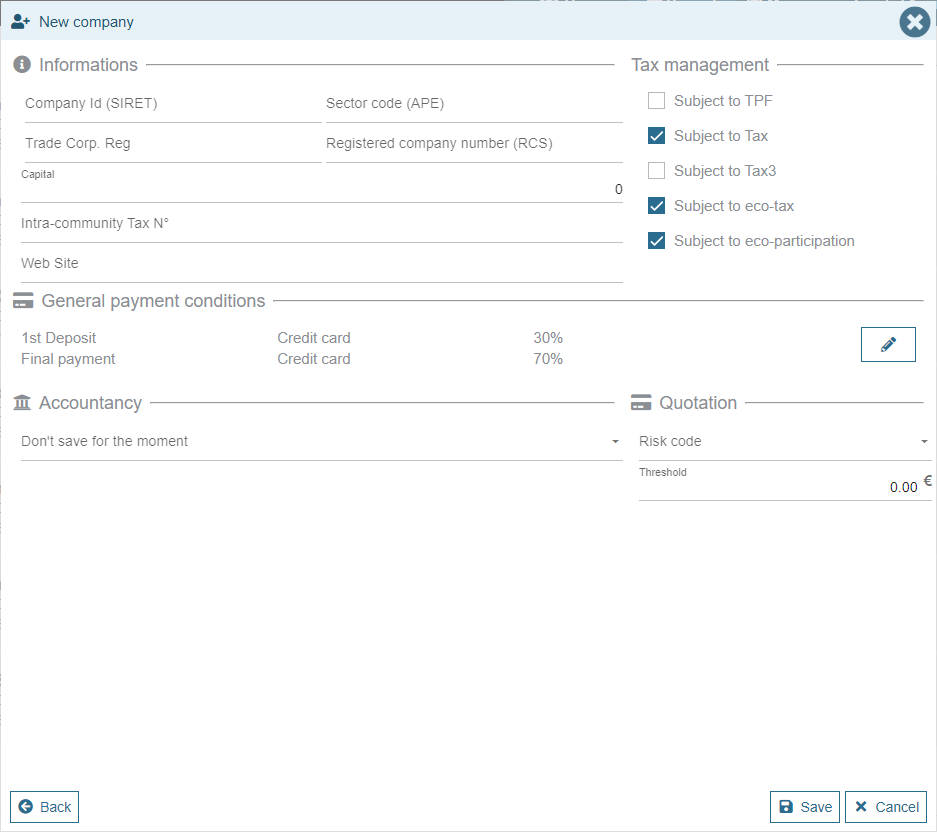The width and height of the screenshot is (937, 832).
Task: Click the Registered company number (RCS) field
Action: click(x=473, y=144)
